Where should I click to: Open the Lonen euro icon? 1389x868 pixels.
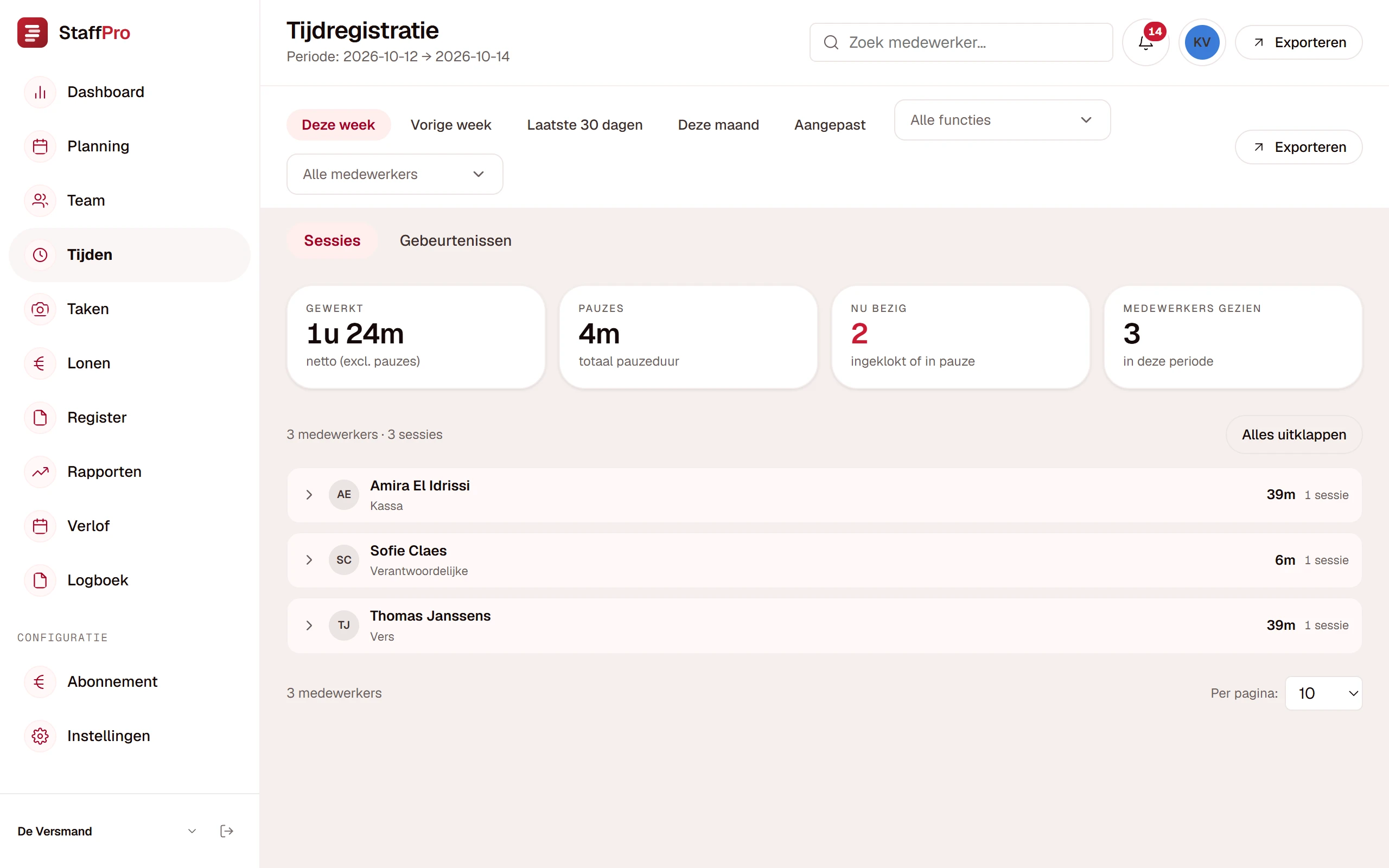click(x=40, y=363)
